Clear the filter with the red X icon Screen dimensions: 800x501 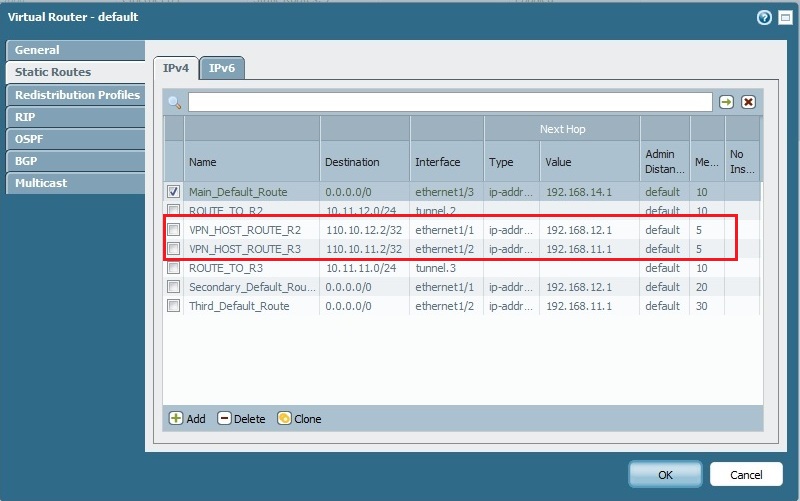point(748,102)
